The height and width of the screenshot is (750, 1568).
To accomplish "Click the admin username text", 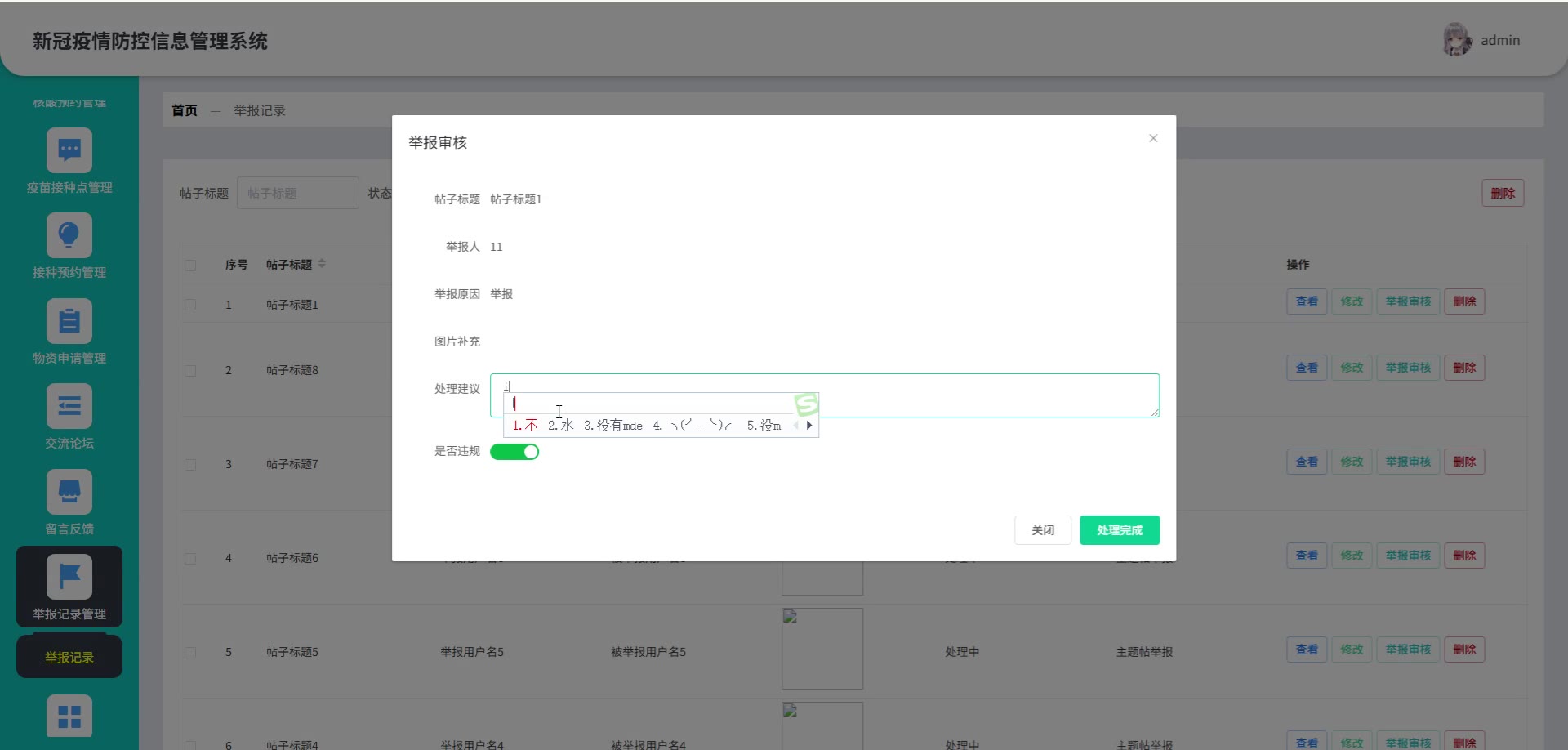I will click(1500, 40).
